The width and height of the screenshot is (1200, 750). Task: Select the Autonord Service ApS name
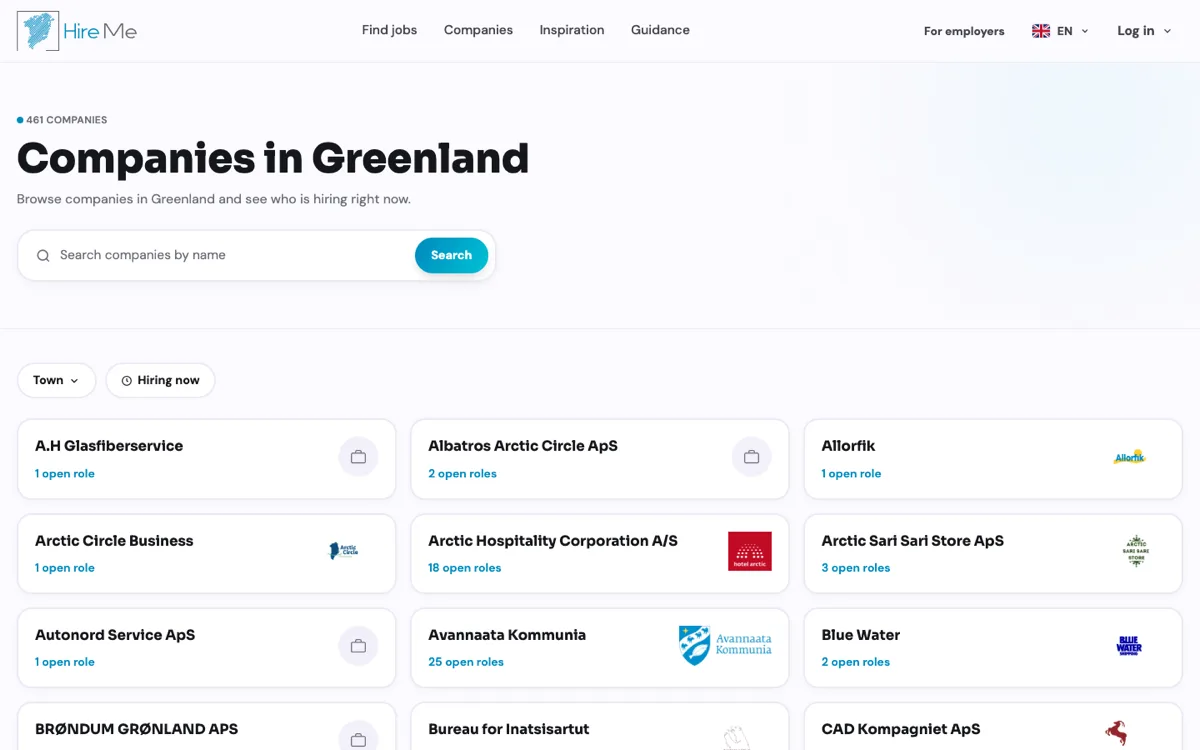(115, 635)
